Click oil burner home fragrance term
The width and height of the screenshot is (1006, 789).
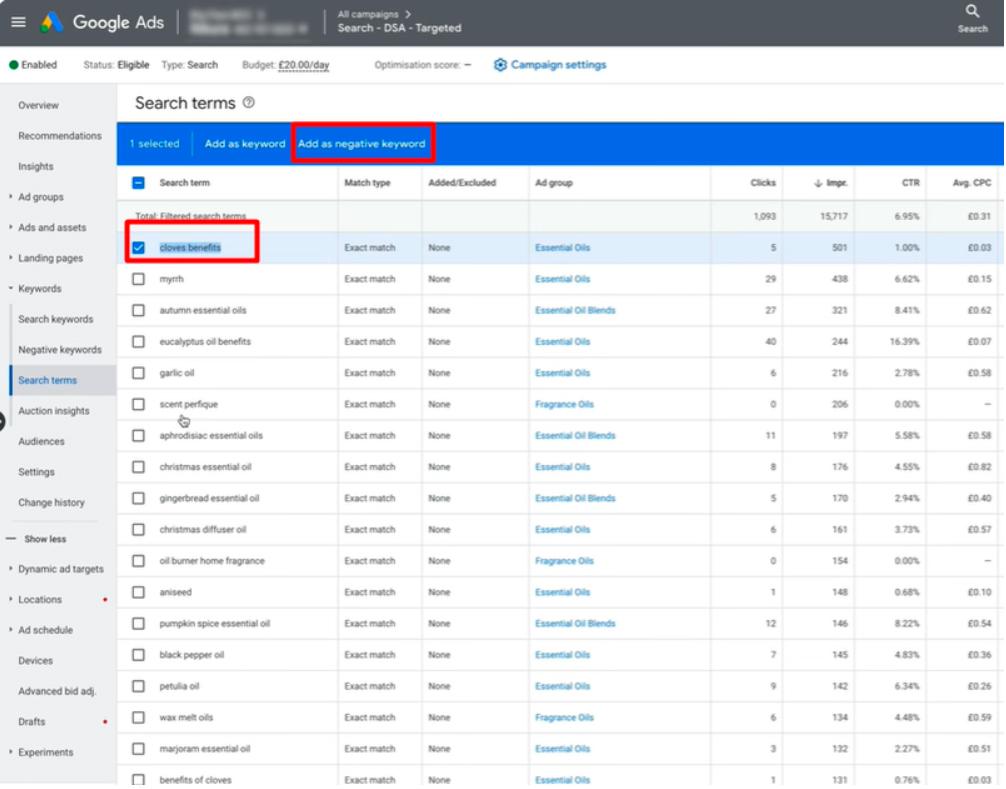(x=212, y=561)
